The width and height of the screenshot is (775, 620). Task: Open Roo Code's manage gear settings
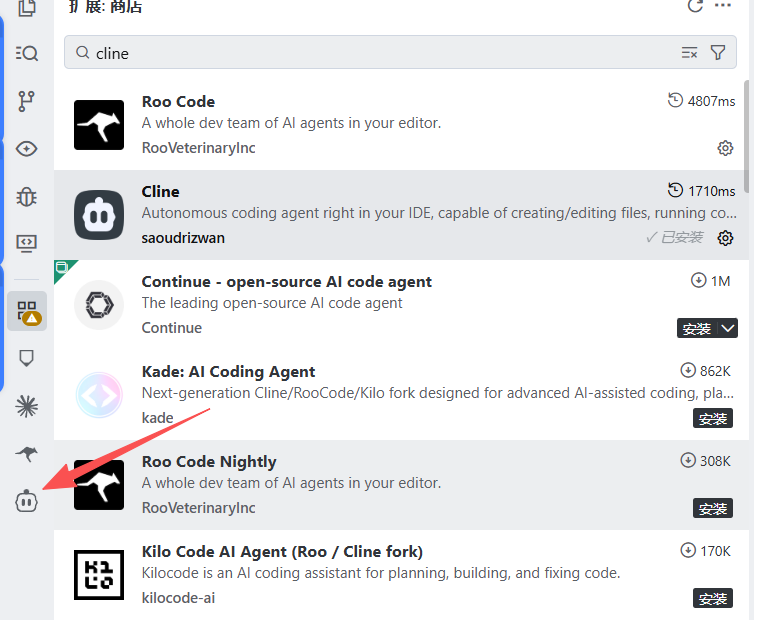tap(726, 148)
